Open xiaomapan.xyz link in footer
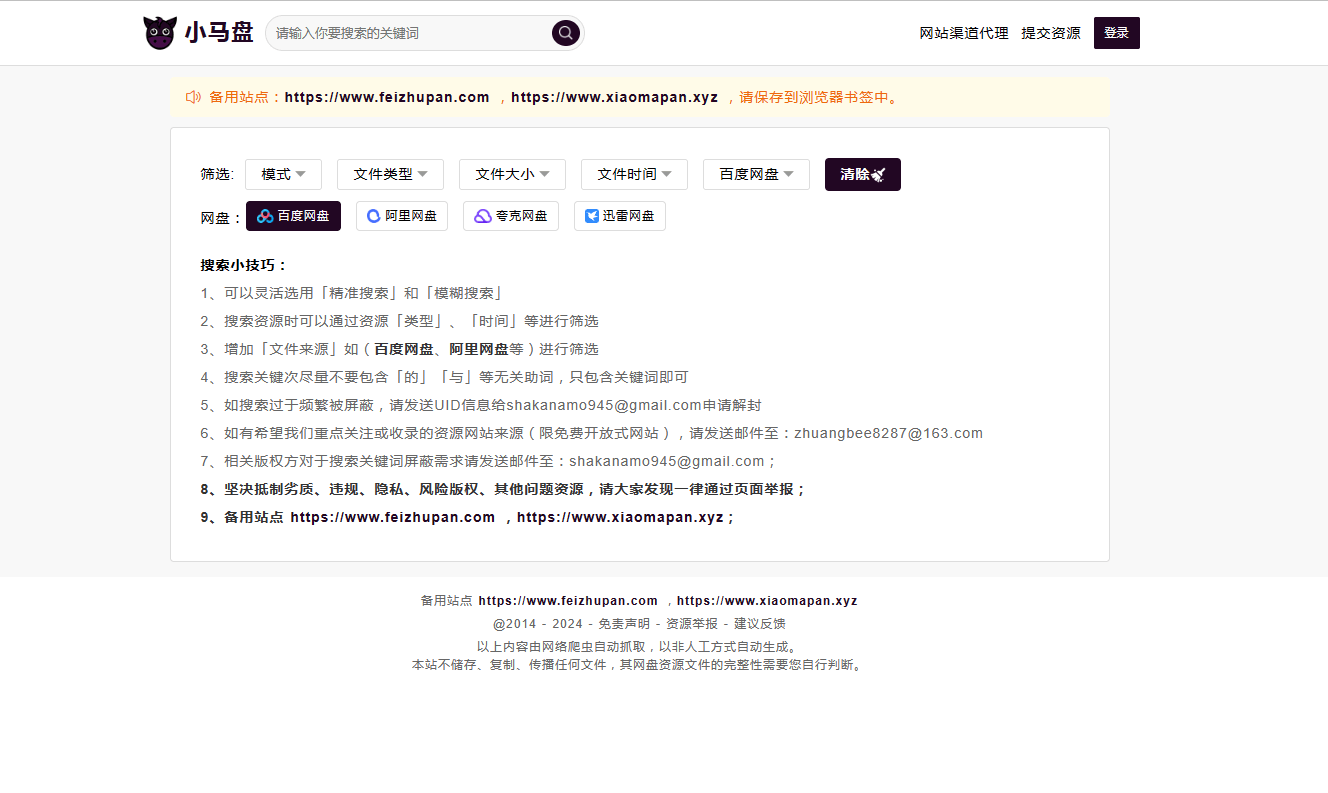Screen dimensions: 1328x793 point(767,601)
